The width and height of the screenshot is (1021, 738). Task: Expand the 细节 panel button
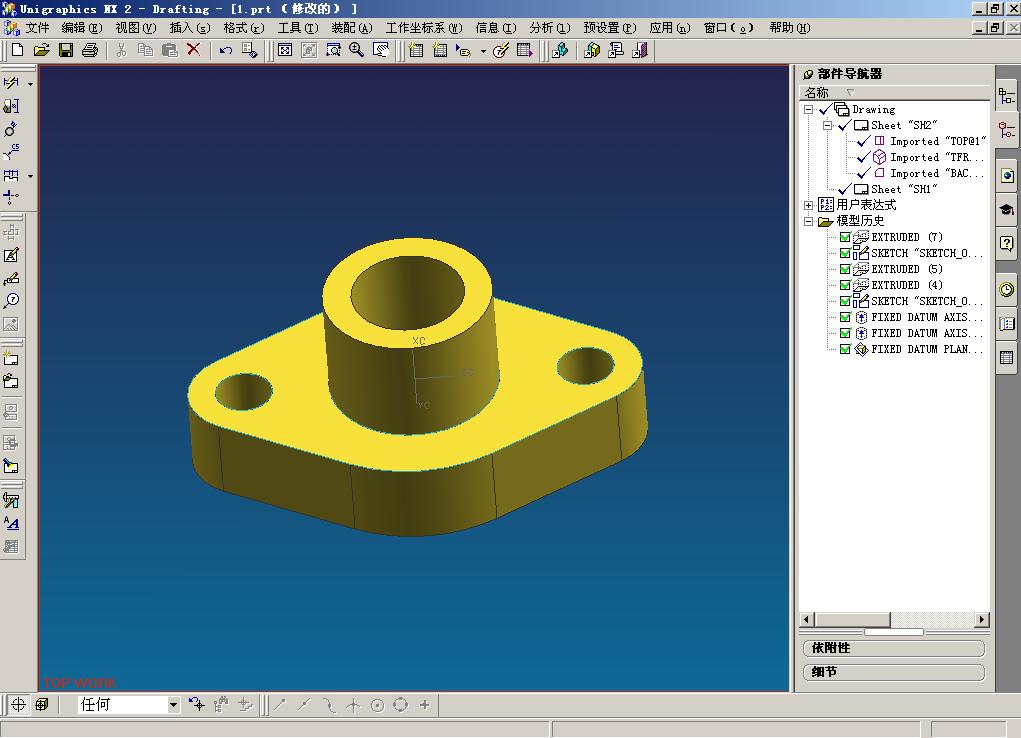click(894, 672)
